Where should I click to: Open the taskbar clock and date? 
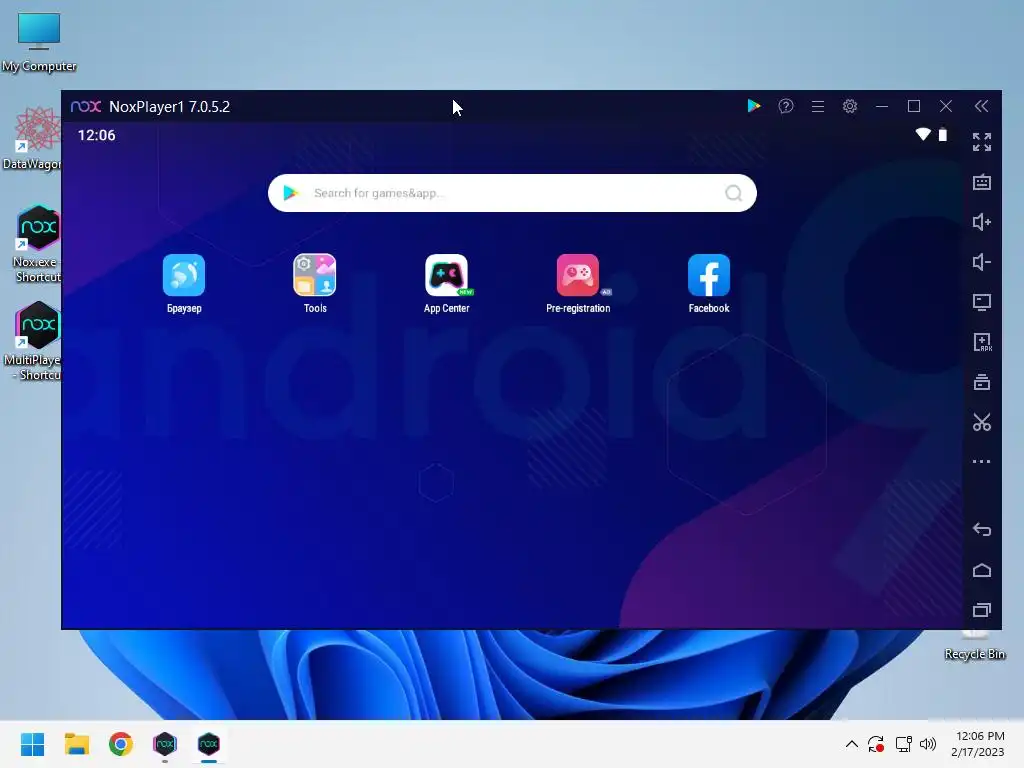point(978,744)
